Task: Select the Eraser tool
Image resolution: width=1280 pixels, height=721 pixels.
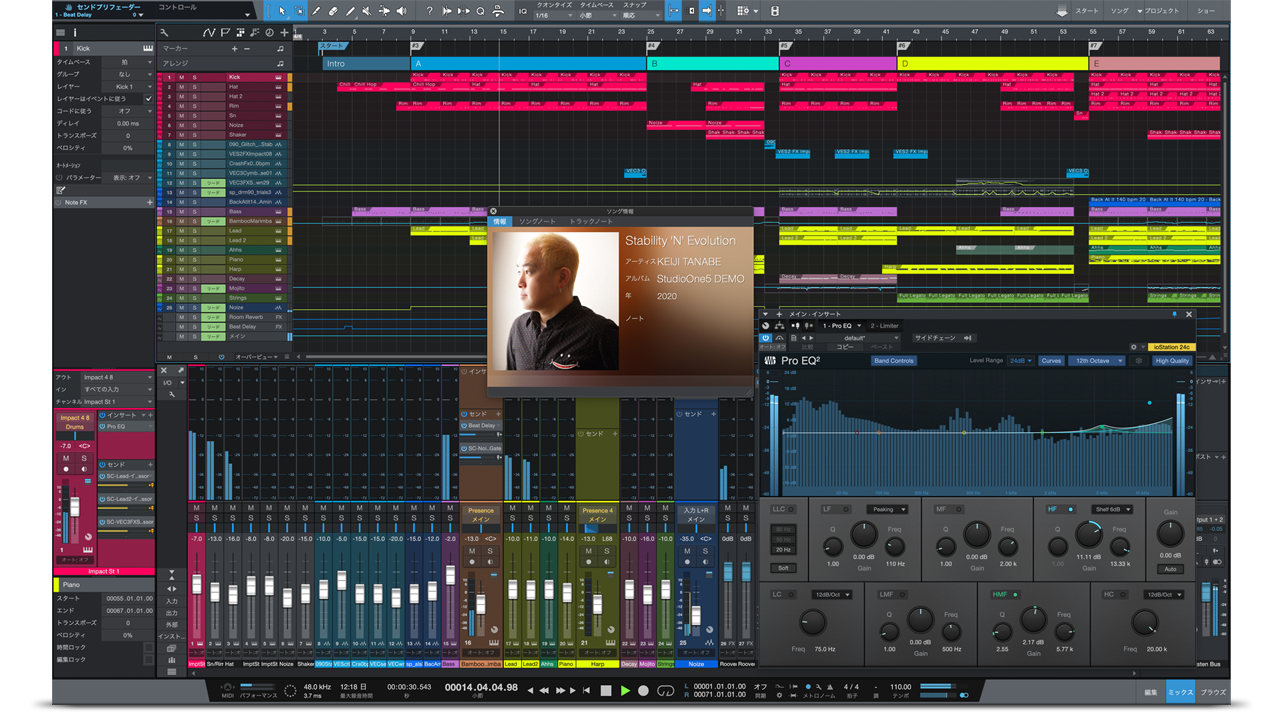Action: tap(333, 11)
